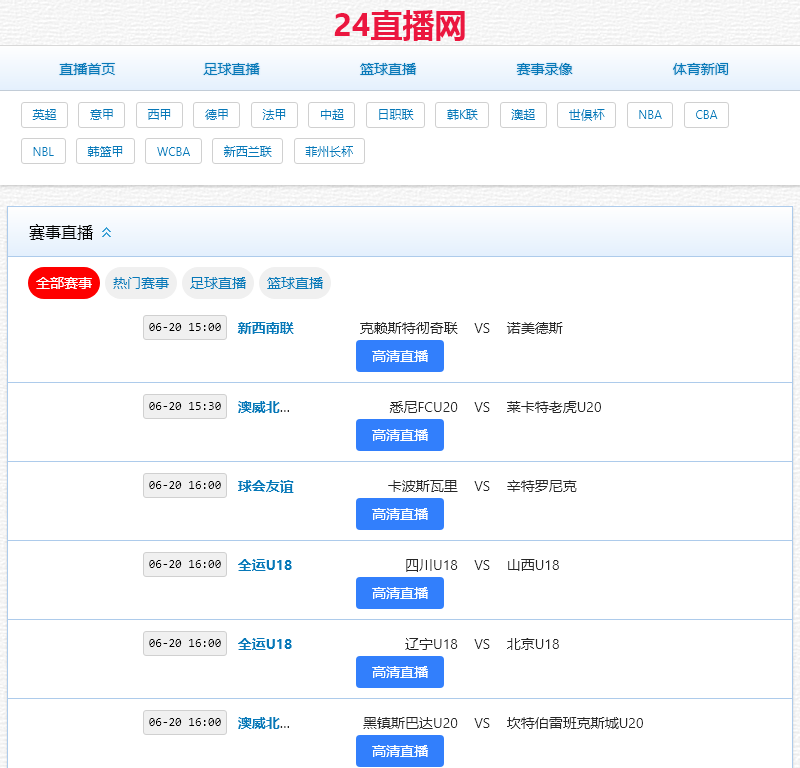Watch 高清直播 for 四川U18 vs 山西U18
Image resolution: width=800 pixels, height=768 pixels.
[400, 593]
